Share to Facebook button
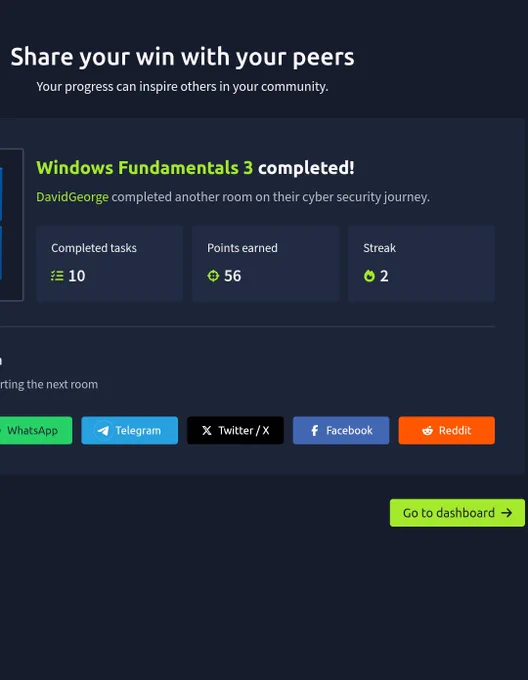 341,430
